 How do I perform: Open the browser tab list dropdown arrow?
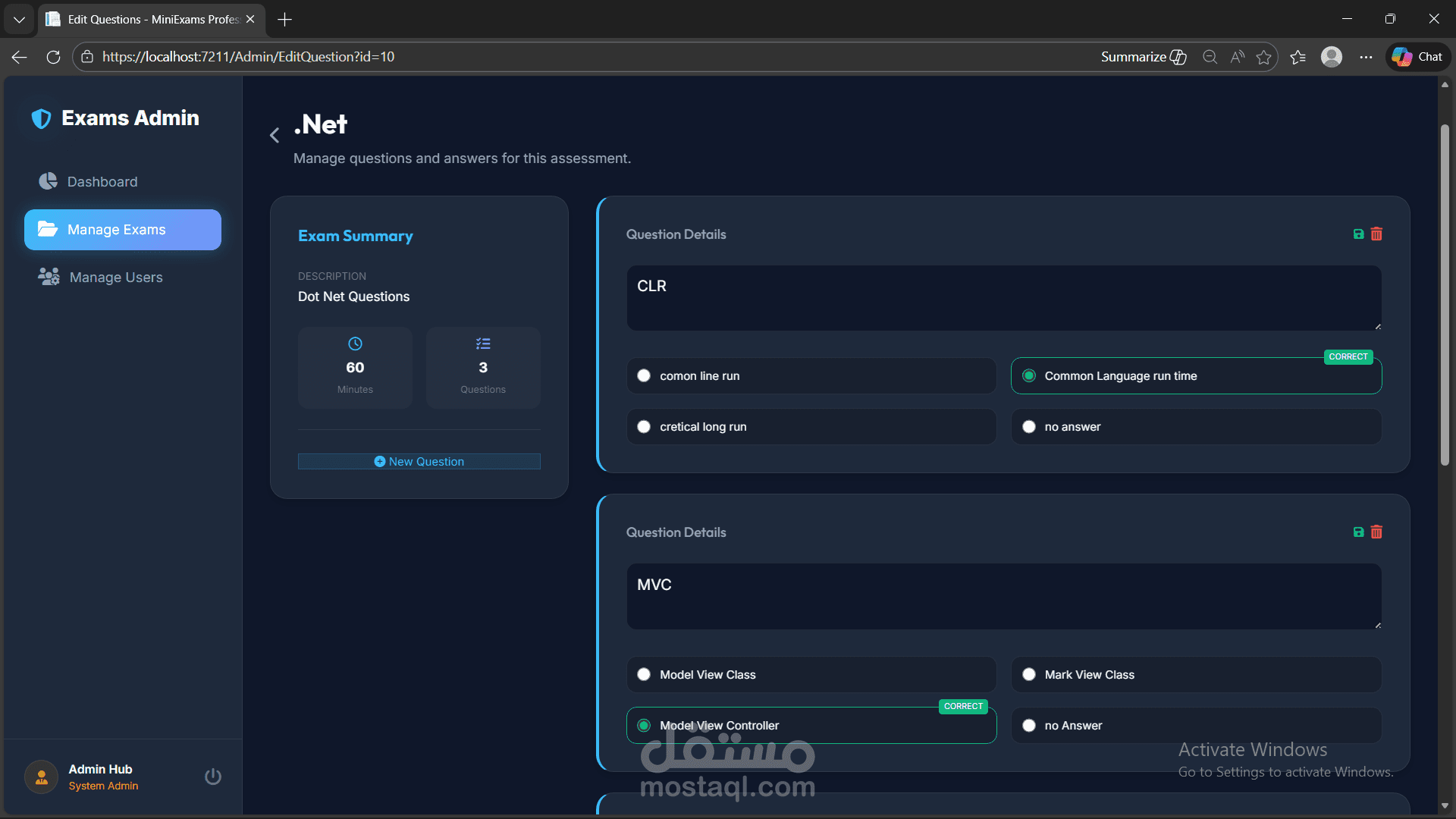[x=19, y=20]
